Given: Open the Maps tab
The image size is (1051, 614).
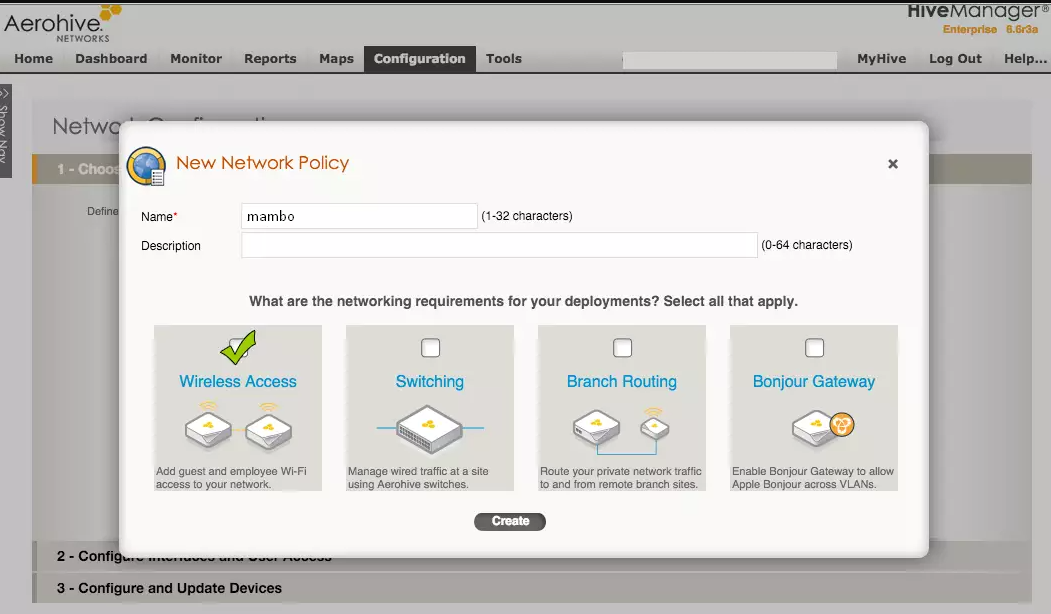Looking at the screenshot, I should [x=336, y=58].
